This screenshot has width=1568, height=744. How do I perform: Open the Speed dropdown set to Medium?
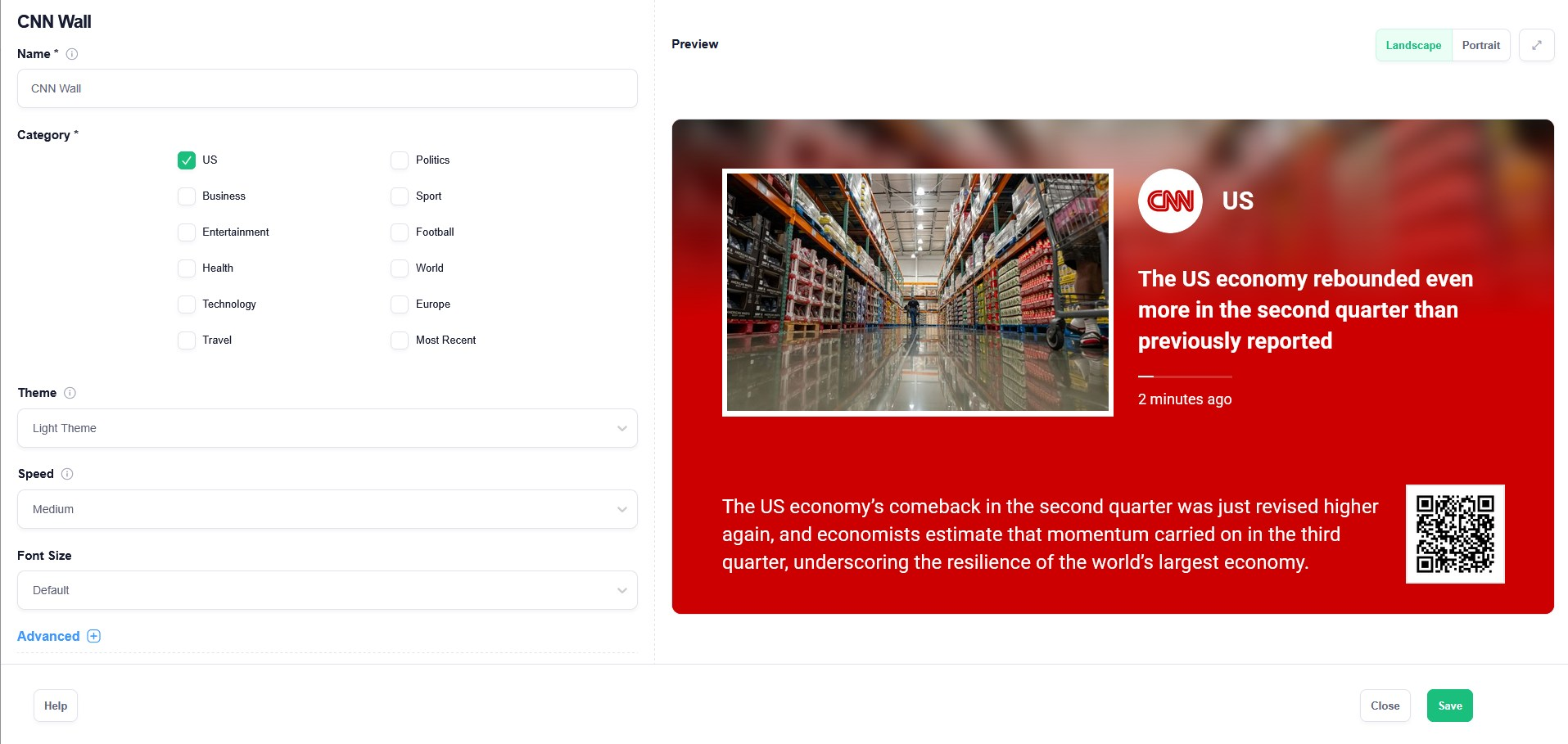[327, 509]
